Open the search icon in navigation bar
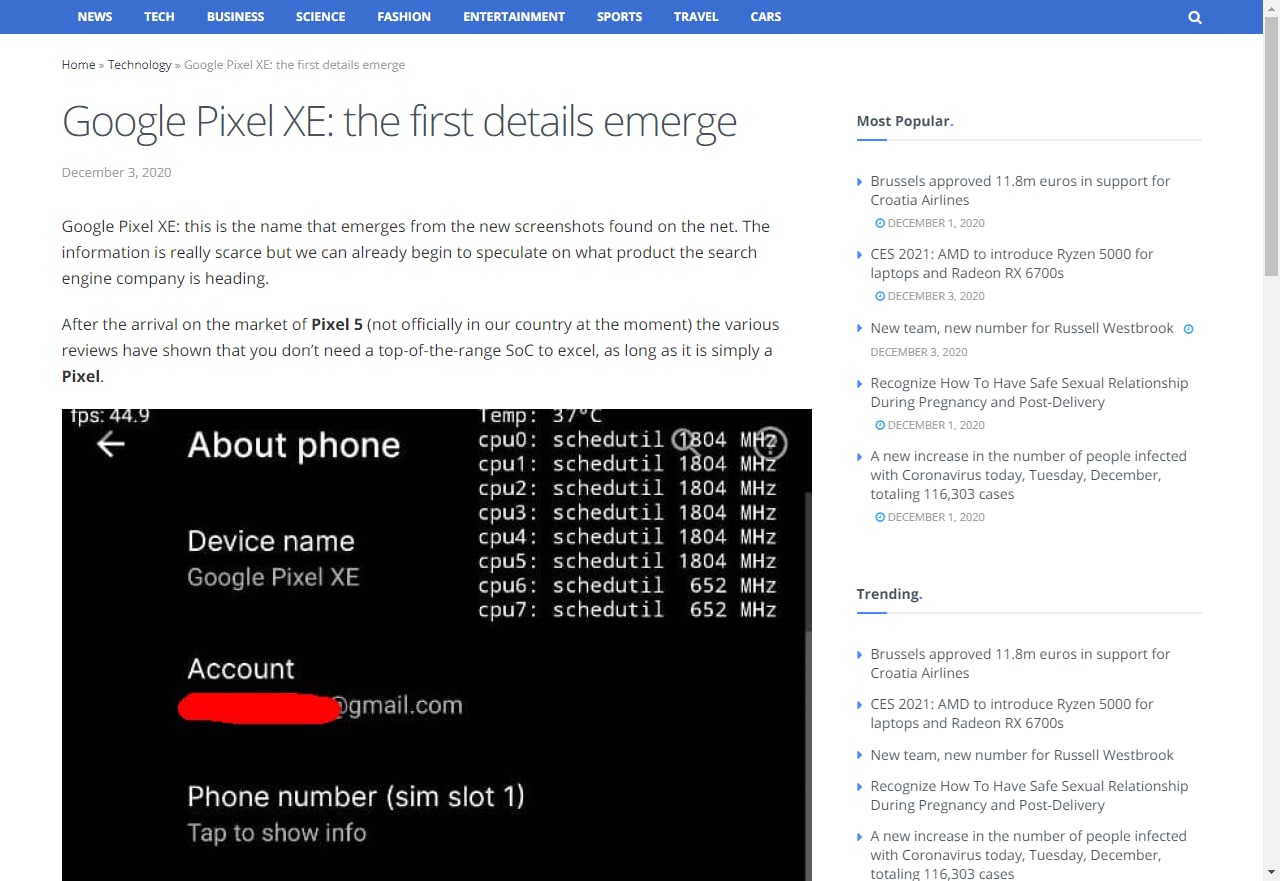 [x=1195, y=17]
